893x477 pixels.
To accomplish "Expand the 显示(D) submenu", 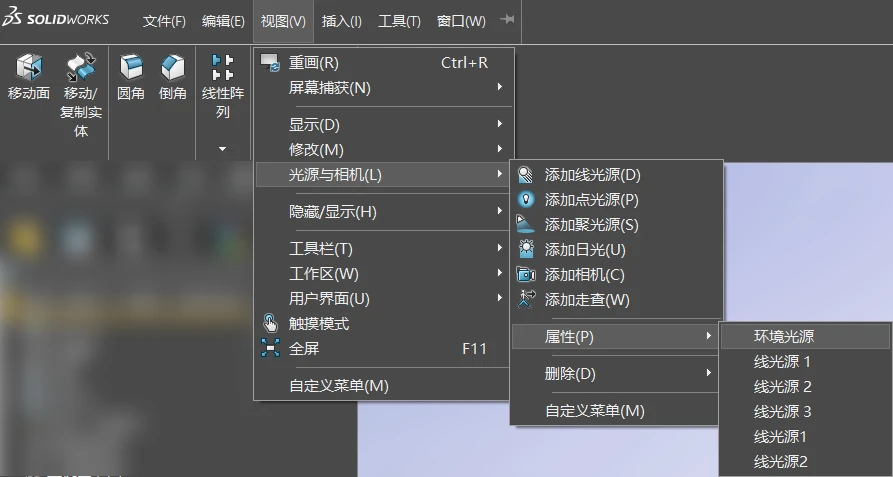I will 384,125.
